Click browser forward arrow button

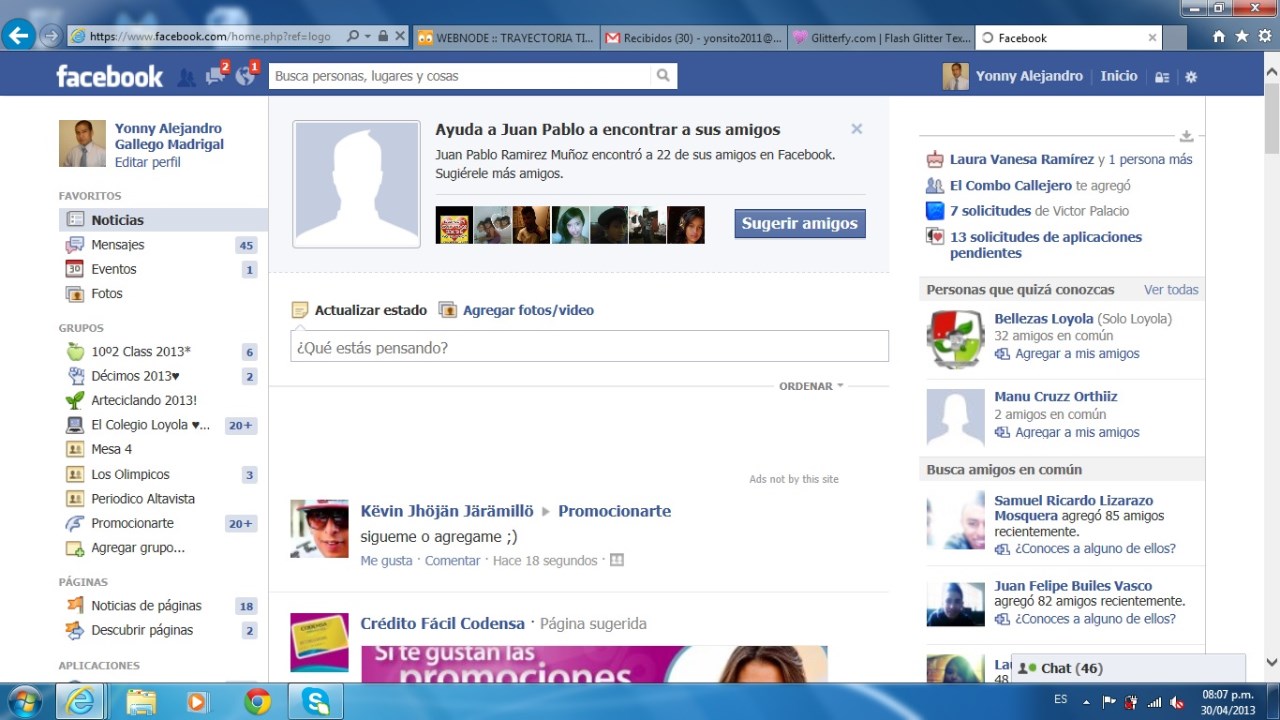pyautogui.click(x=50, y=36)
